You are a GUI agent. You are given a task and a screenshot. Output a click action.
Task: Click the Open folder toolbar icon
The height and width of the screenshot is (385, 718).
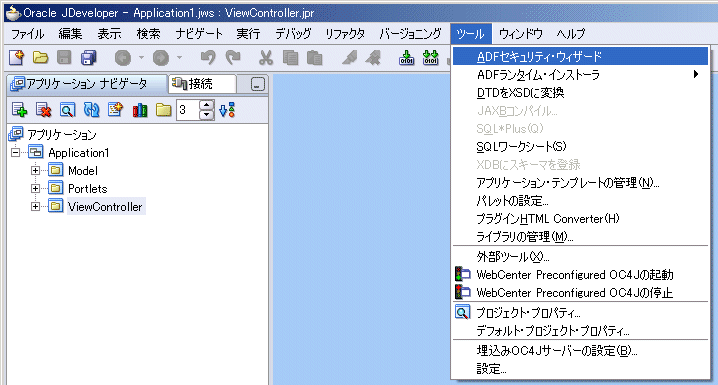[40, 58]
